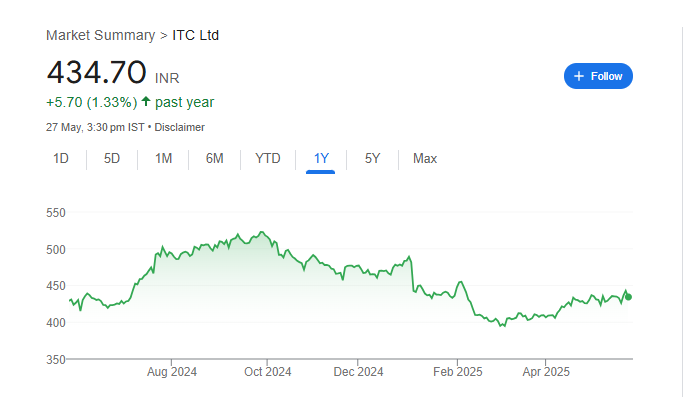
Task: Click the Feb 2025 axis label
Action: (457, 372)
